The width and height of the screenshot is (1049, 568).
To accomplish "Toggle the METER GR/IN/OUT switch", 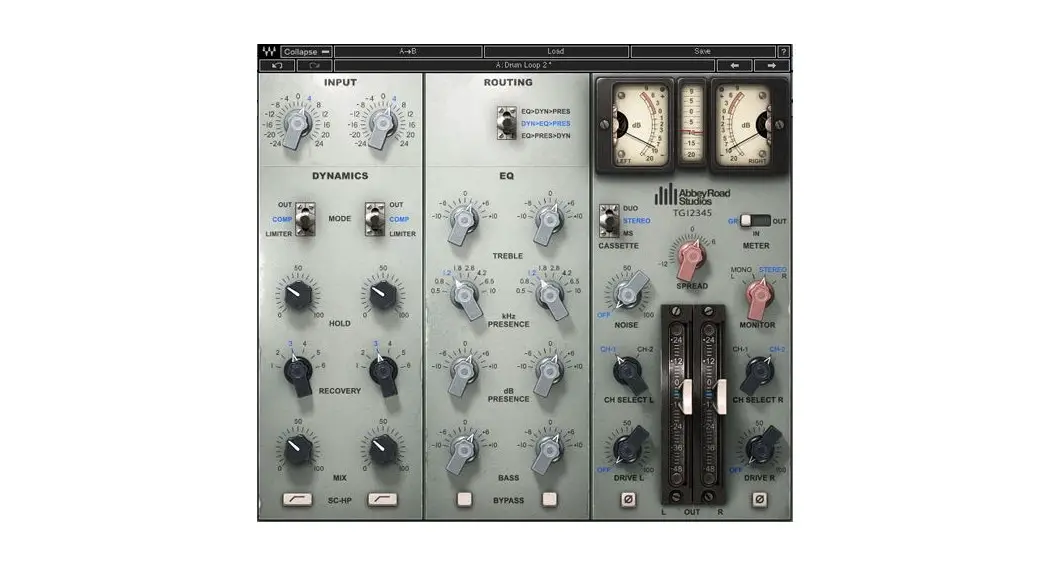I will click(x=755, y=221).
